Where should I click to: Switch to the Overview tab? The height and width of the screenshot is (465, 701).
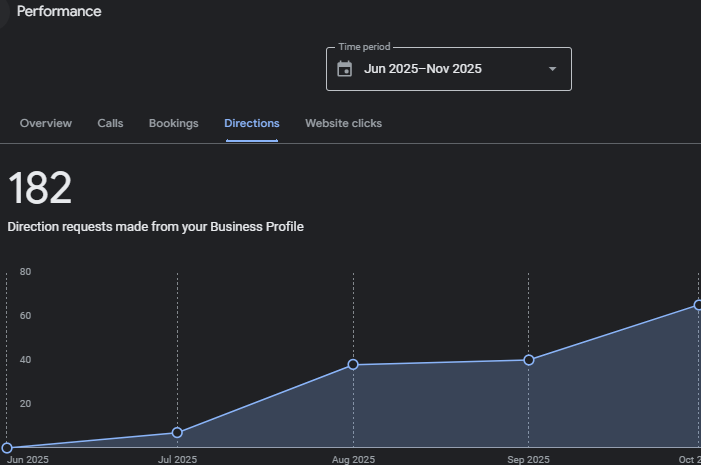click(46, 123)
